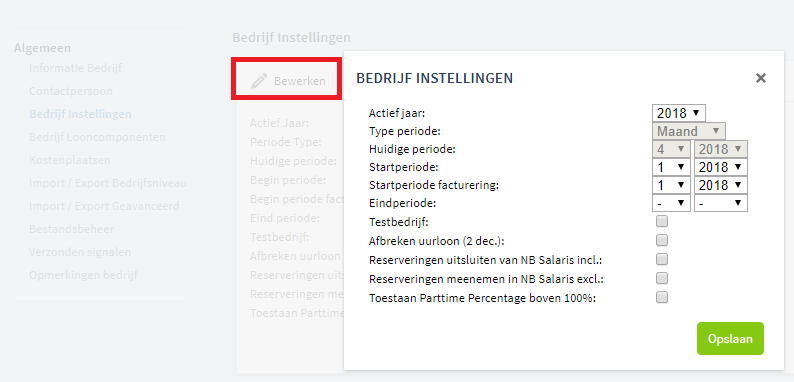Open Bedrijf Looncomponenten menu item
Image resolution: width=794 pixels, height=382 pixels.
click(97, 137)
